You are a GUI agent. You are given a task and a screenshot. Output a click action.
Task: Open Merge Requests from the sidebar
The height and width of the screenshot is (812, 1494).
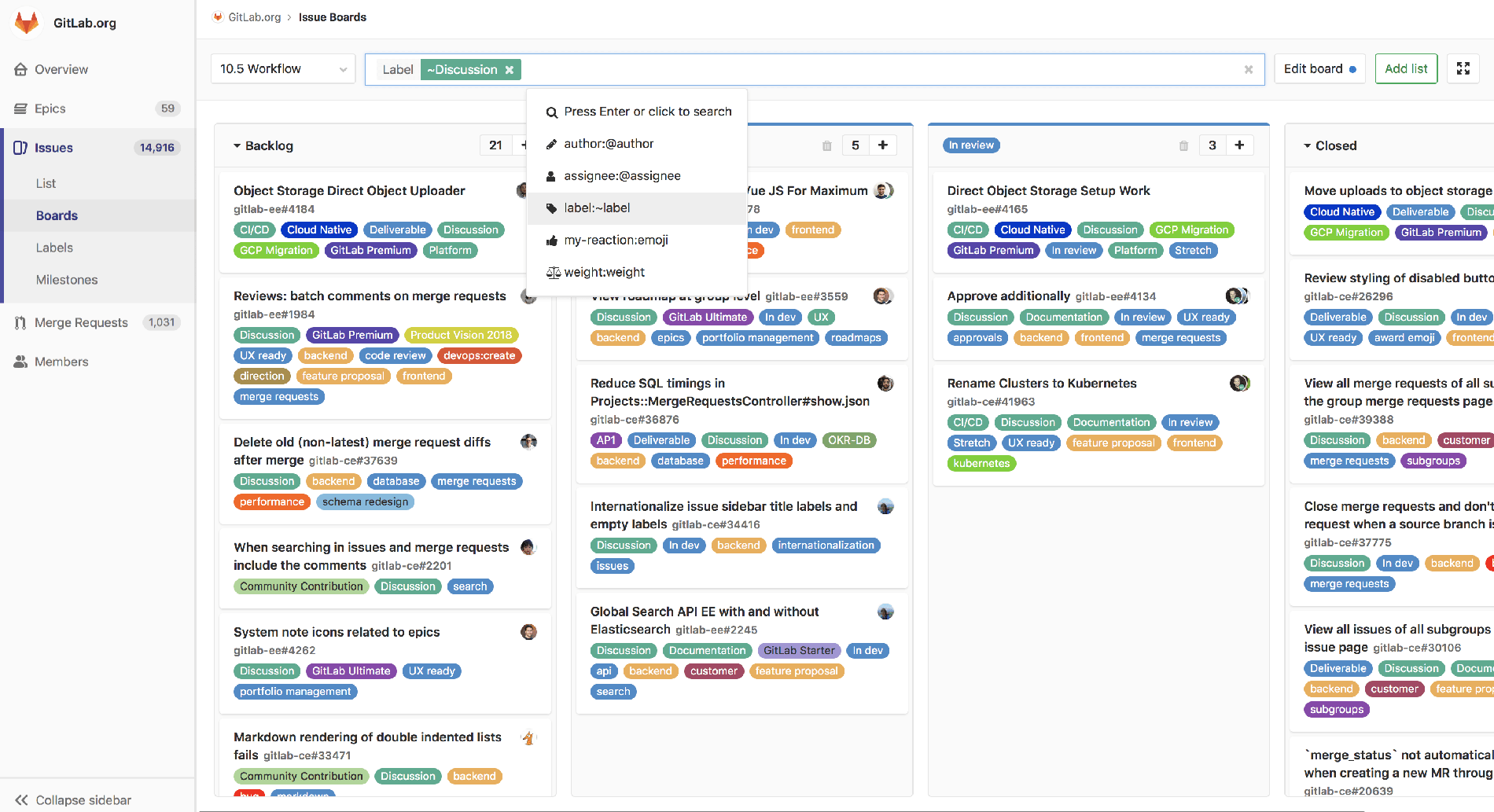(80, 322)
